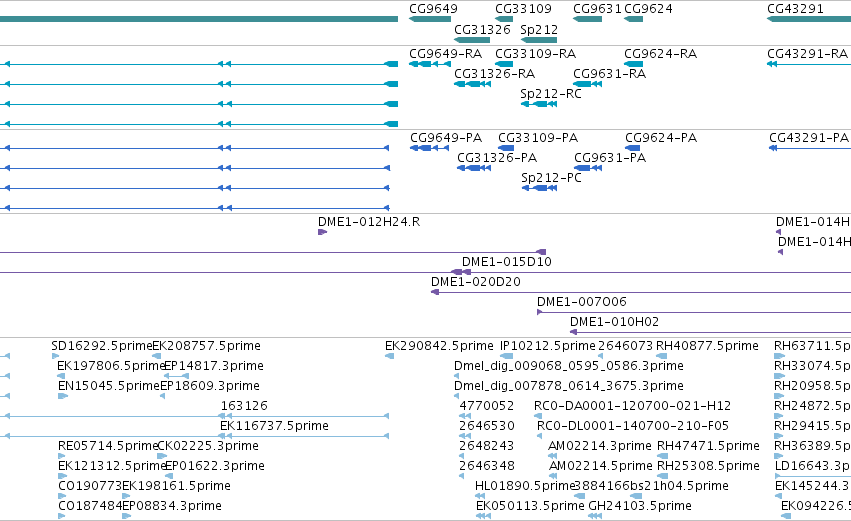Screen dimensions: 851x521
Task: Select protein CG33109-PA
Action: [x=538, y=138]
